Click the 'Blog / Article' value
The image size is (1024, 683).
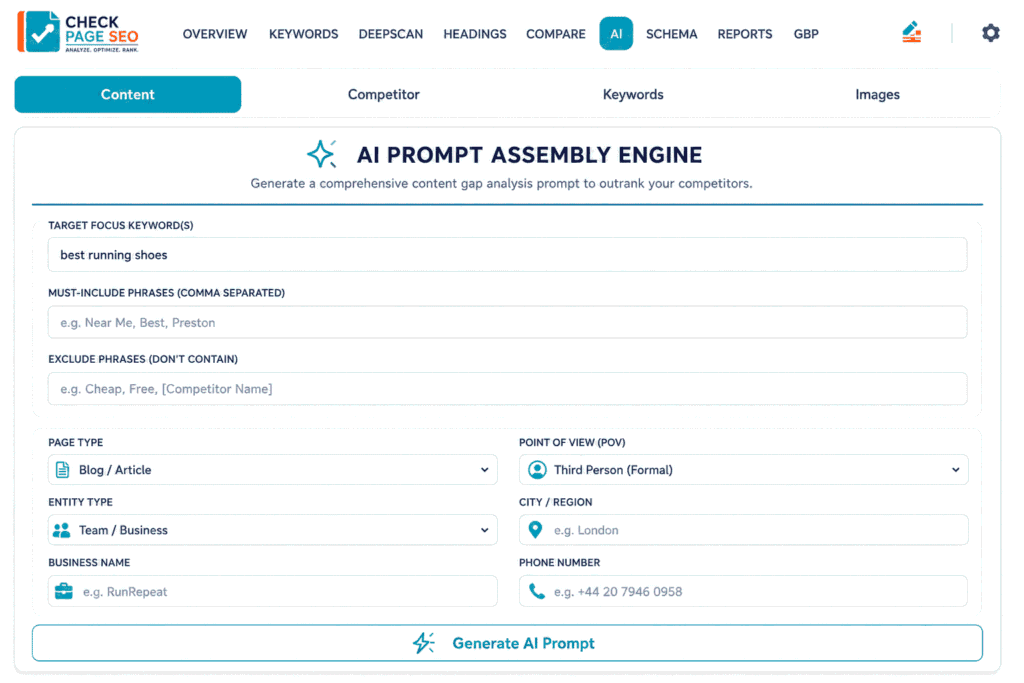point(115,470)
